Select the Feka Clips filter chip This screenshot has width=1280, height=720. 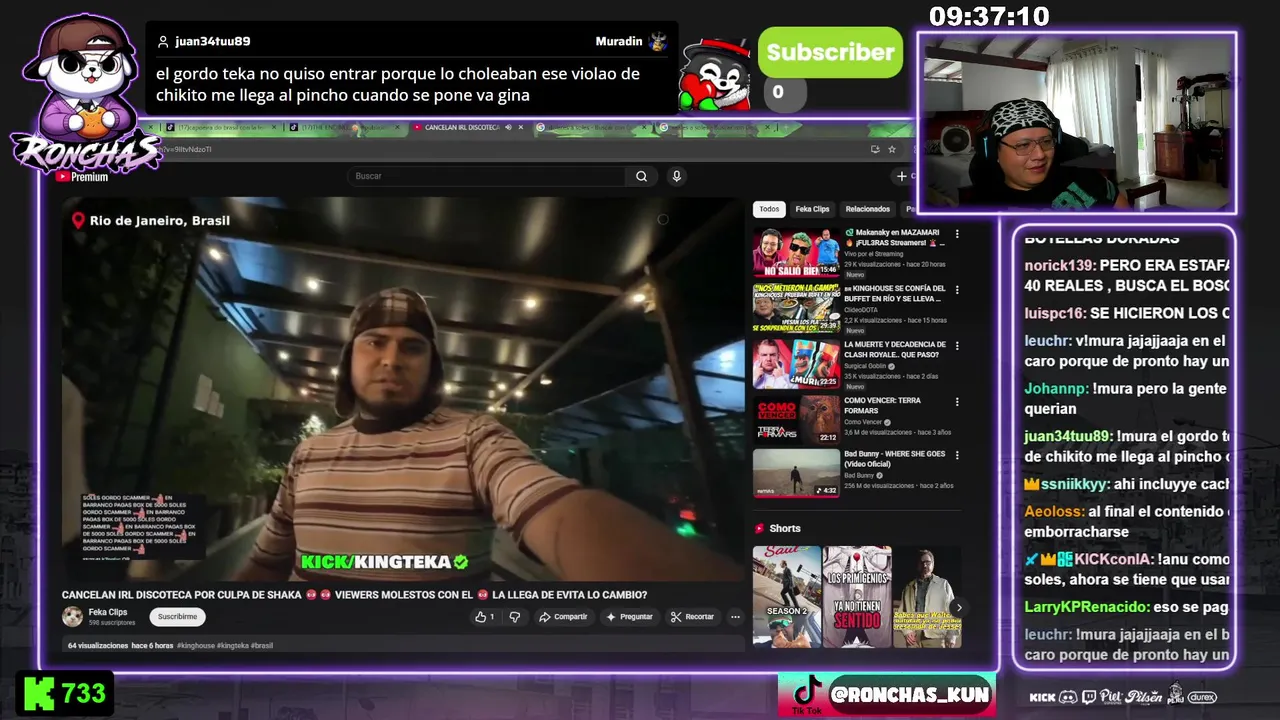click(x=812, y=209)
